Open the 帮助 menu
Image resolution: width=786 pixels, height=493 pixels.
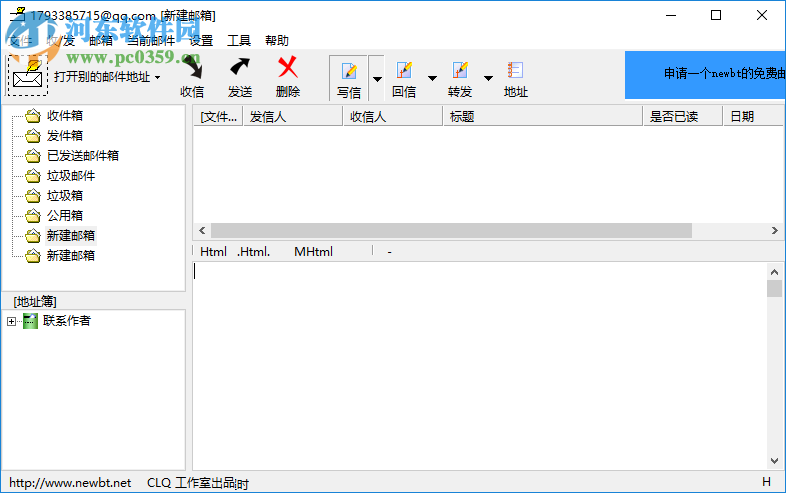click(x=277, y=41)
